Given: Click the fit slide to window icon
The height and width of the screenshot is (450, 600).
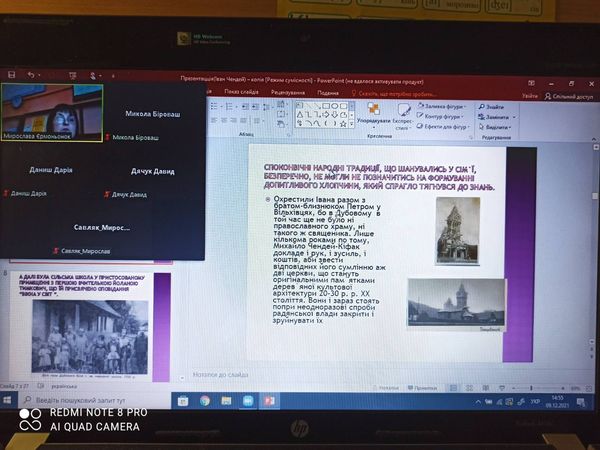Looking at the screenshot, I should tap(589, 389).
